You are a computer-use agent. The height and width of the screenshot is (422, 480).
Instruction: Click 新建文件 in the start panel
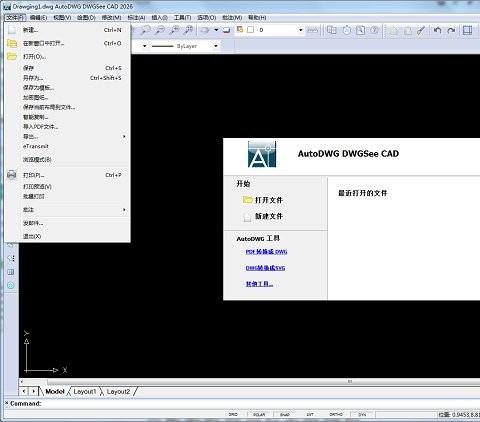pos(269,216)
